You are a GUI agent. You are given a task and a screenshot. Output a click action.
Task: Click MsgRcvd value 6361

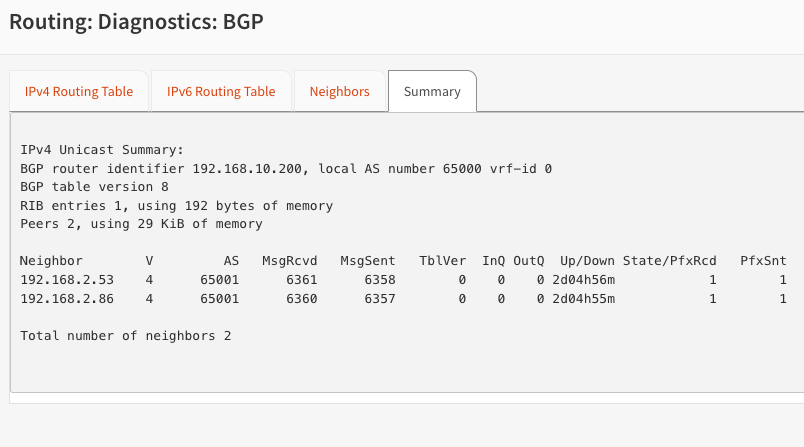point(302,280)
